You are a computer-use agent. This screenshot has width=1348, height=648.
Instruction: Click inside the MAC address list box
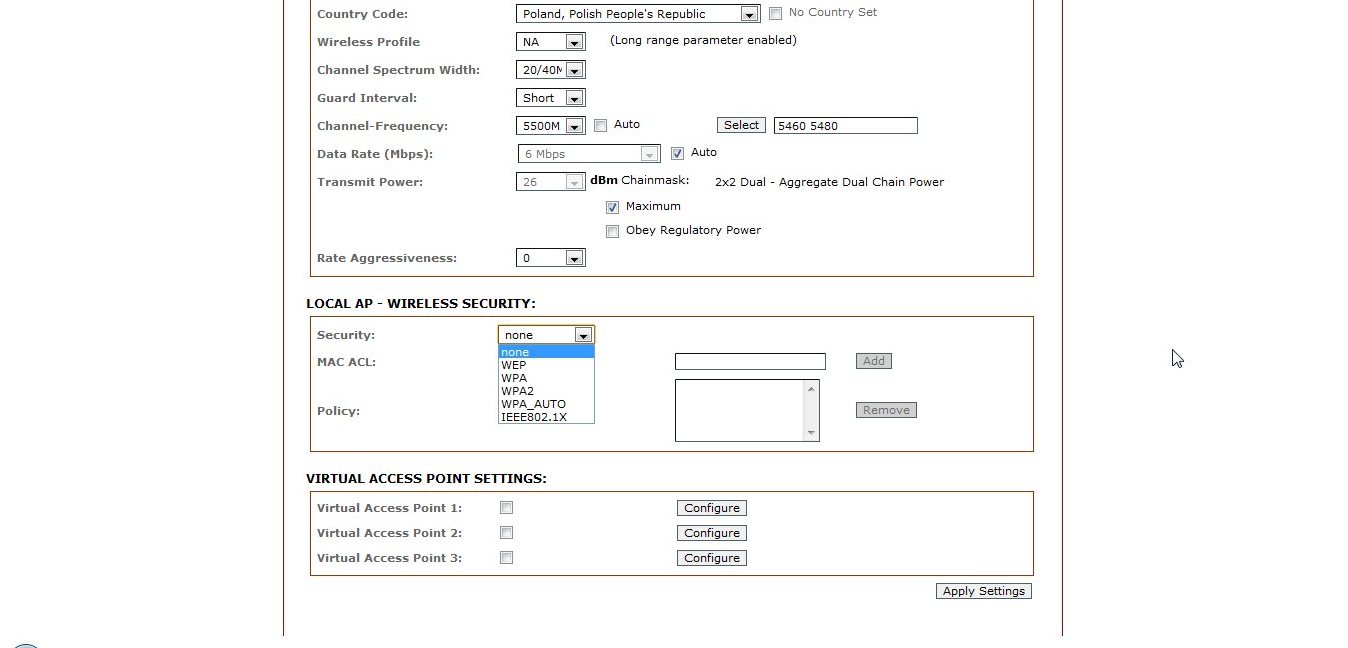coord(740,410)
